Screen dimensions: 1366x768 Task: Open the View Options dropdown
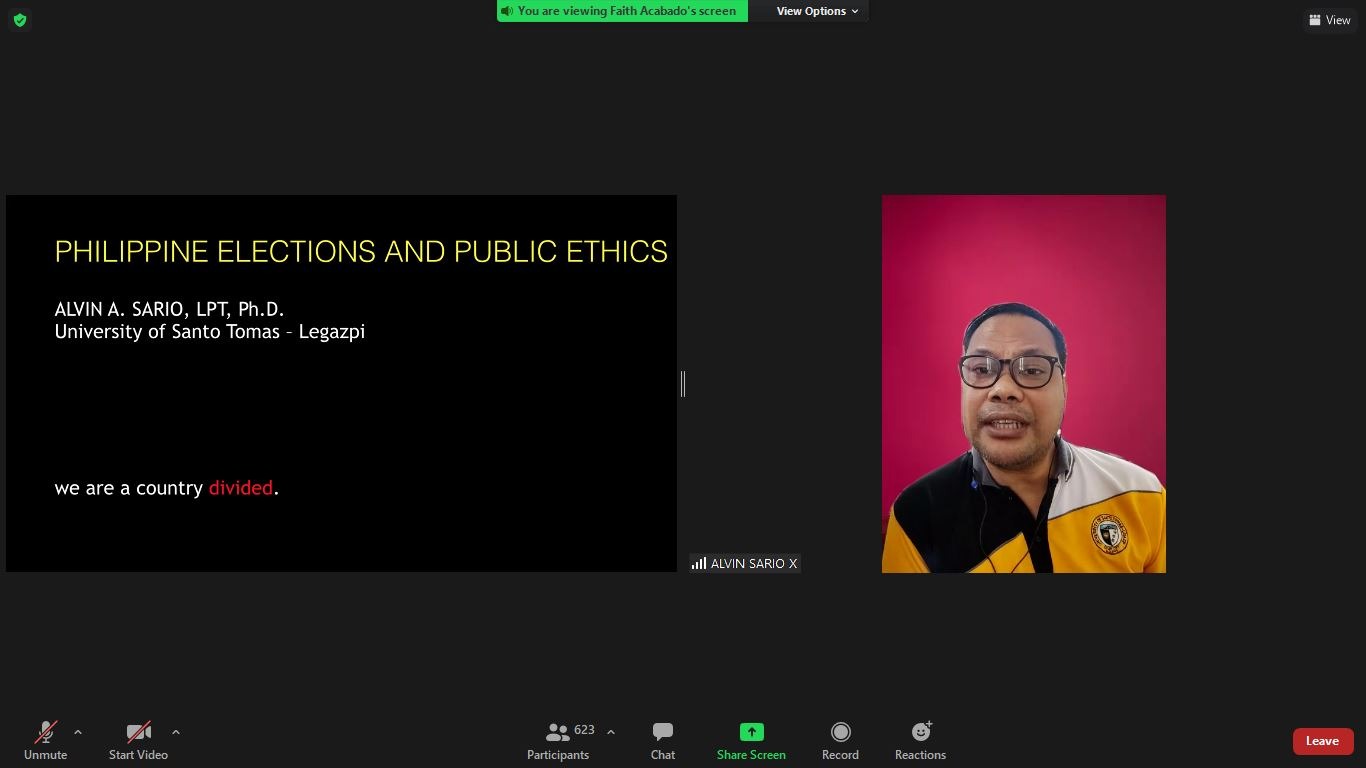point(817,11)
